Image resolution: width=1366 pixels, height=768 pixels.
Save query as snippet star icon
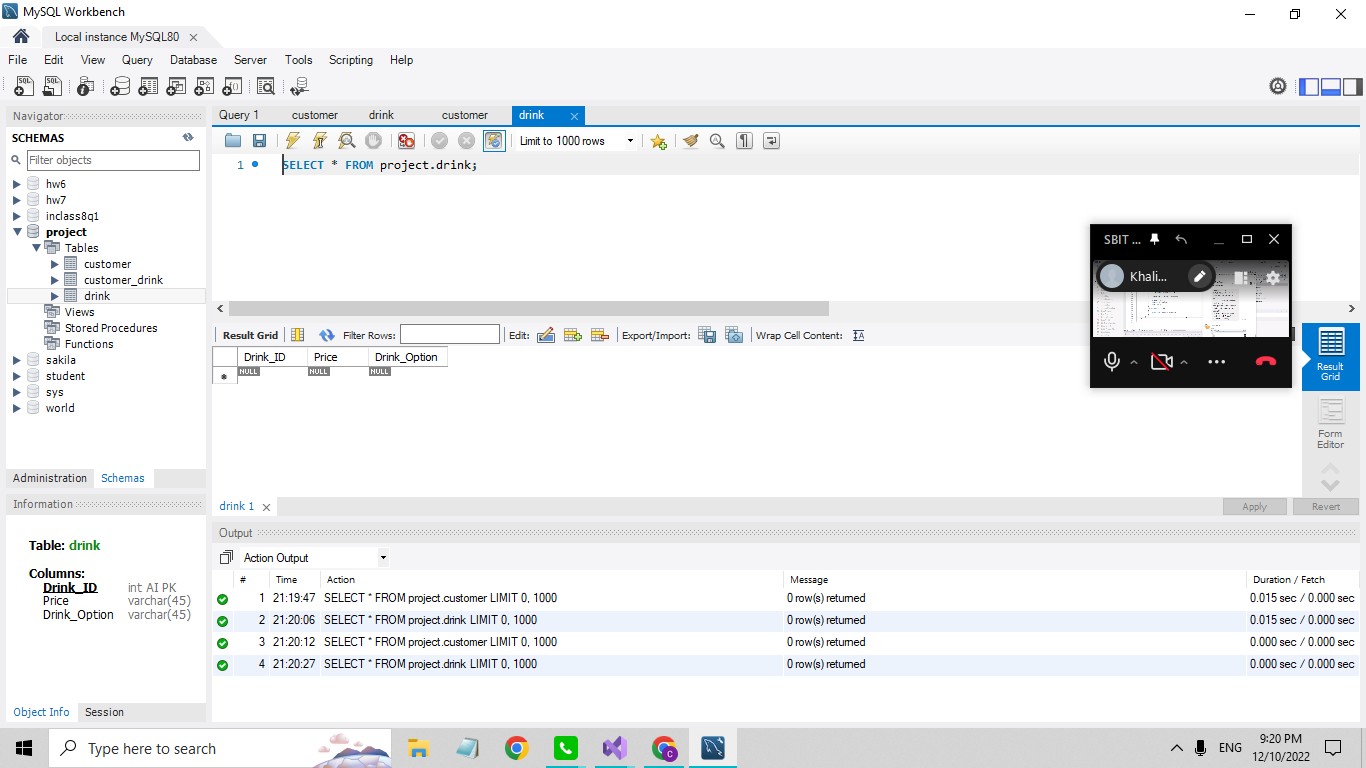pos(658,141)
